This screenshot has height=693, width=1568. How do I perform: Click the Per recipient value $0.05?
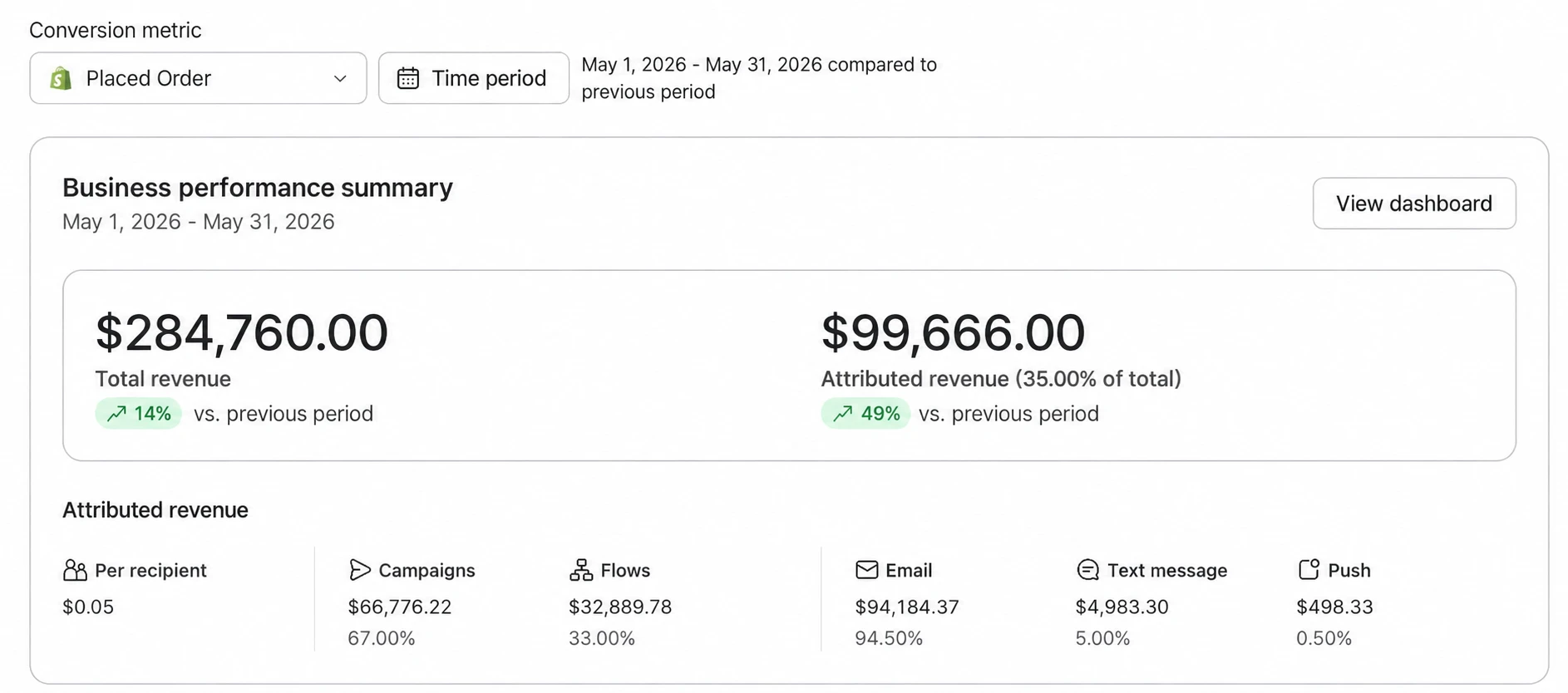(88, 607)
